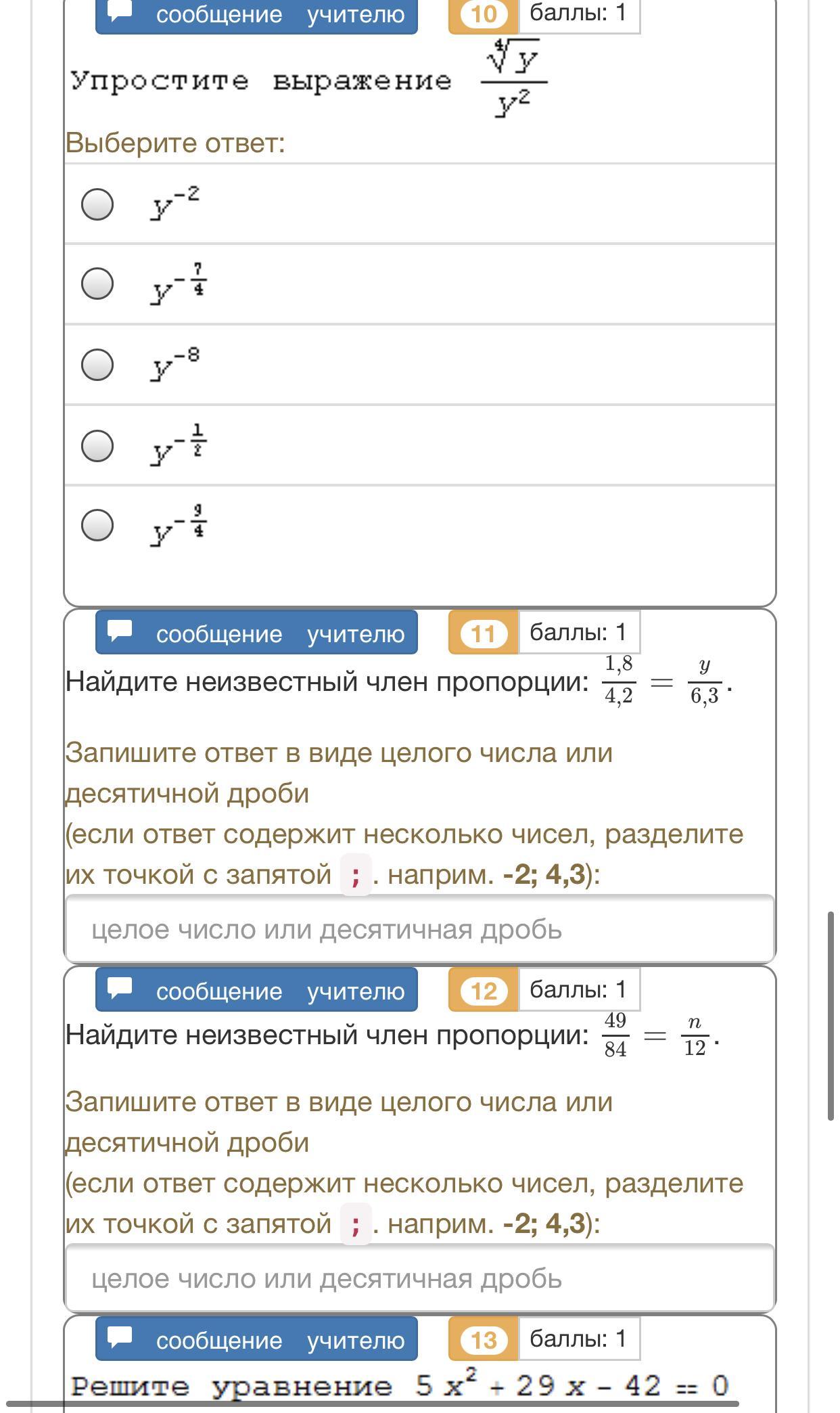Select the y^(-9/4) answer option
840x1413 pixels.
pyautogui.click(x=97, y=525)
